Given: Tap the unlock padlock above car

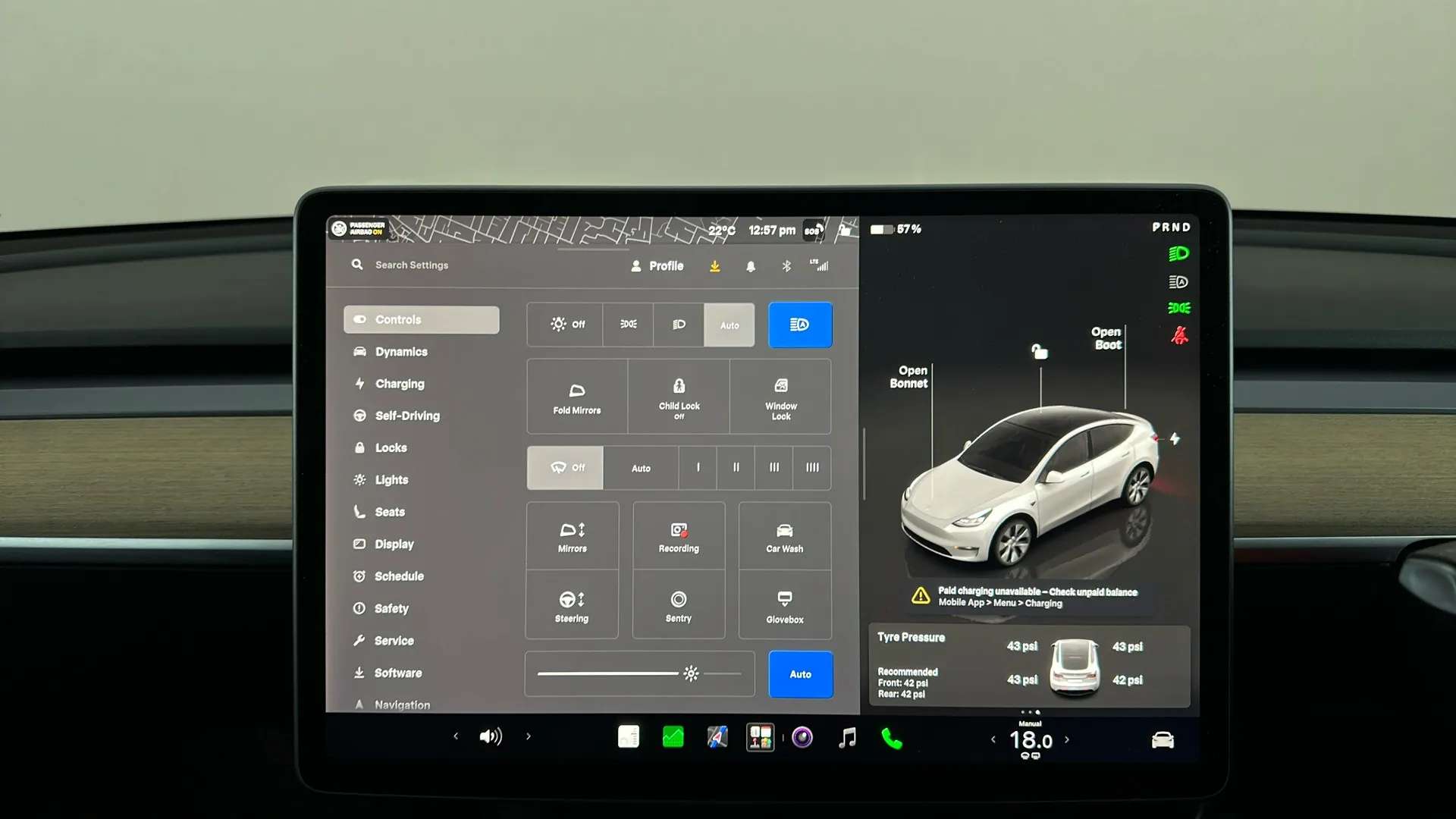Looking at the screenshot, I should (1040, 351).
